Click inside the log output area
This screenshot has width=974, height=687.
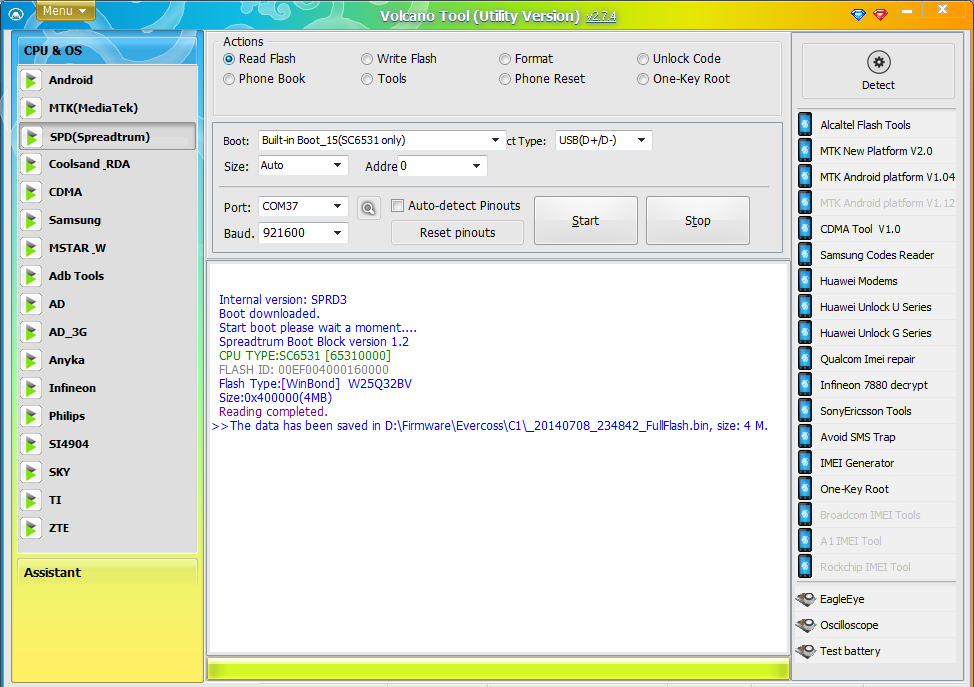click(x=499, y=457)
